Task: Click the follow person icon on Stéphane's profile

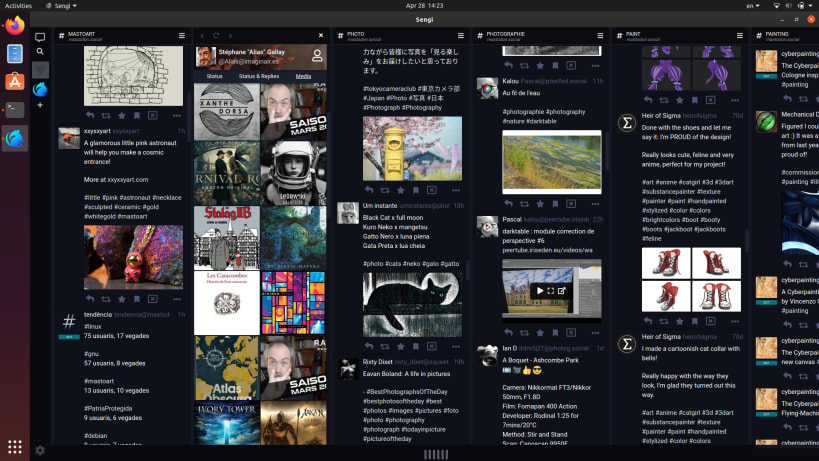Action: (317, 55)
